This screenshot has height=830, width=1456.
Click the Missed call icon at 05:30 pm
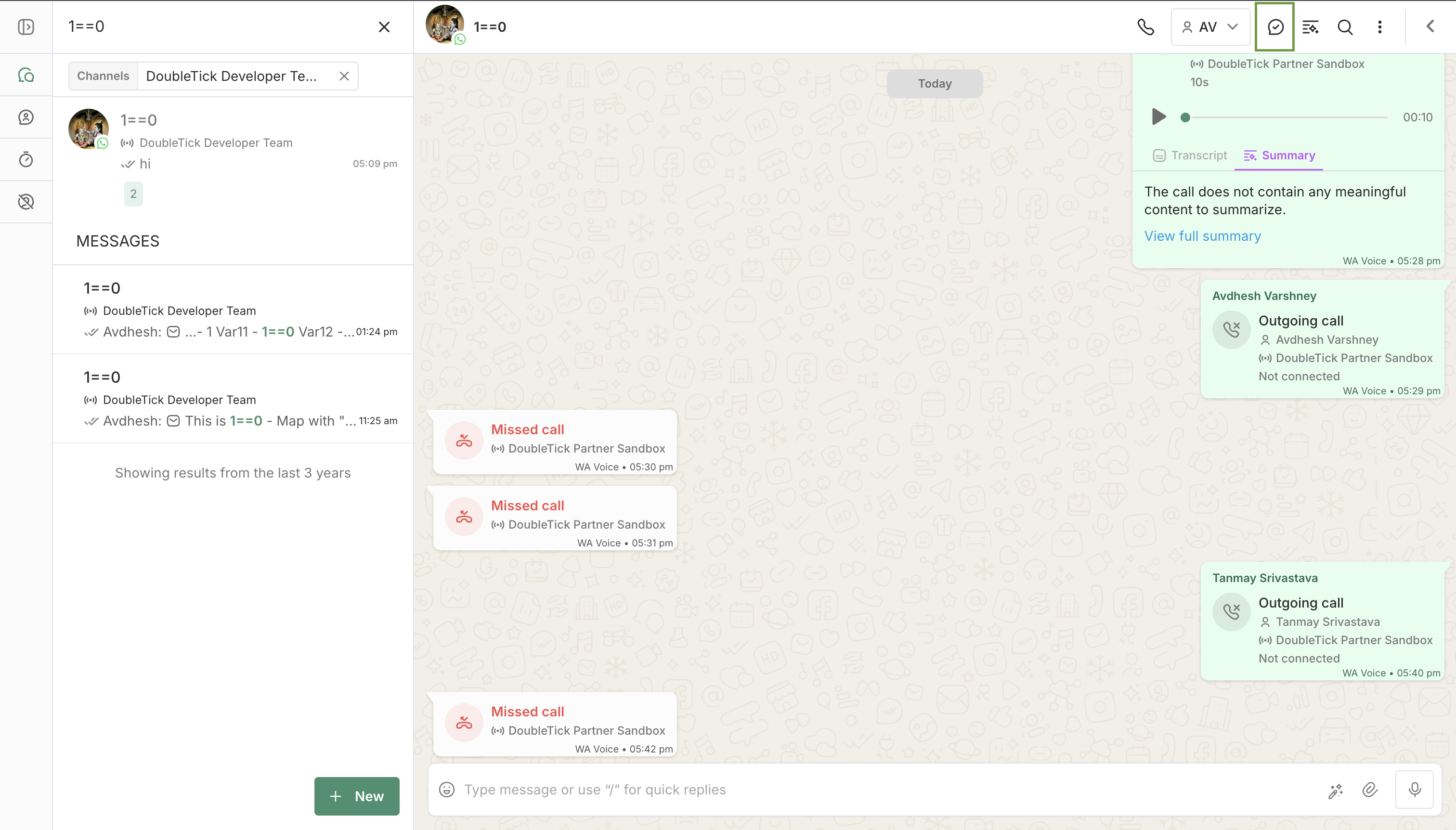pyautogui.click(x=464, y=440)
